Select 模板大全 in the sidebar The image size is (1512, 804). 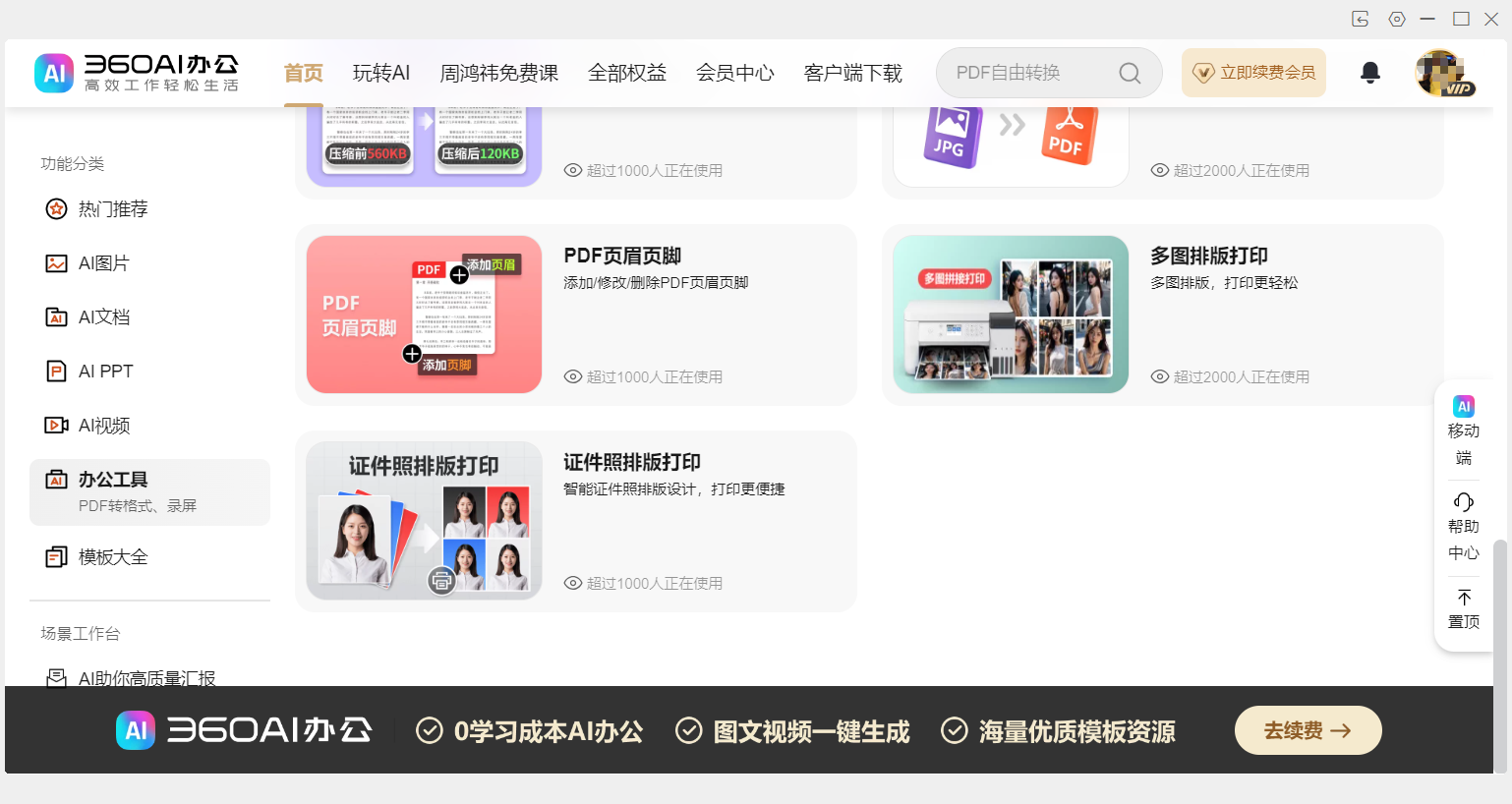(112, 557)
